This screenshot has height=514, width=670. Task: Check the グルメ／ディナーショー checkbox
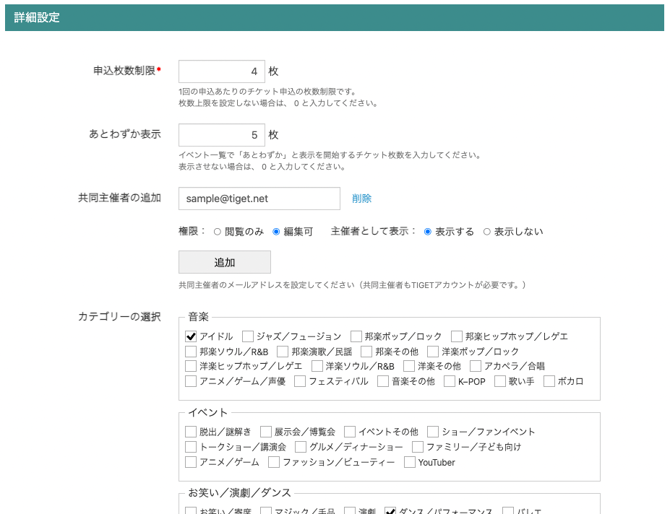coord(301,447)
